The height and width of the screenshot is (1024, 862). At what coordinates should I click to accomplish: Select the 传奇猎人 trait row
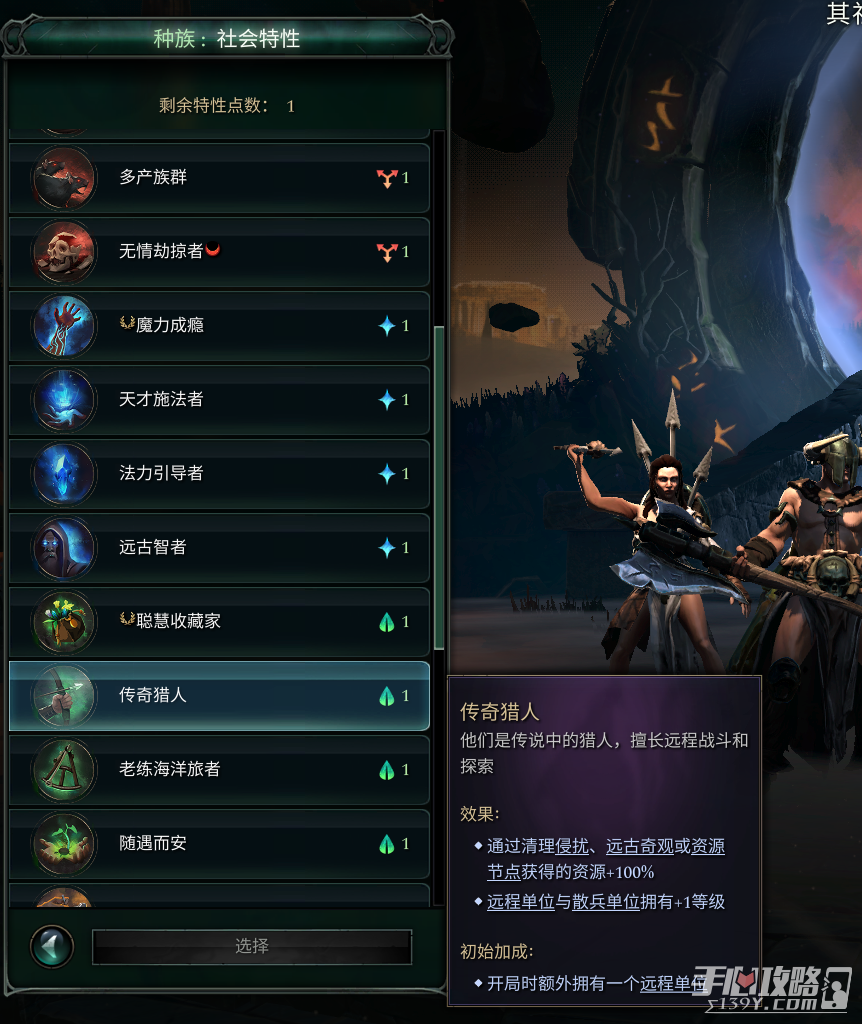219,696
